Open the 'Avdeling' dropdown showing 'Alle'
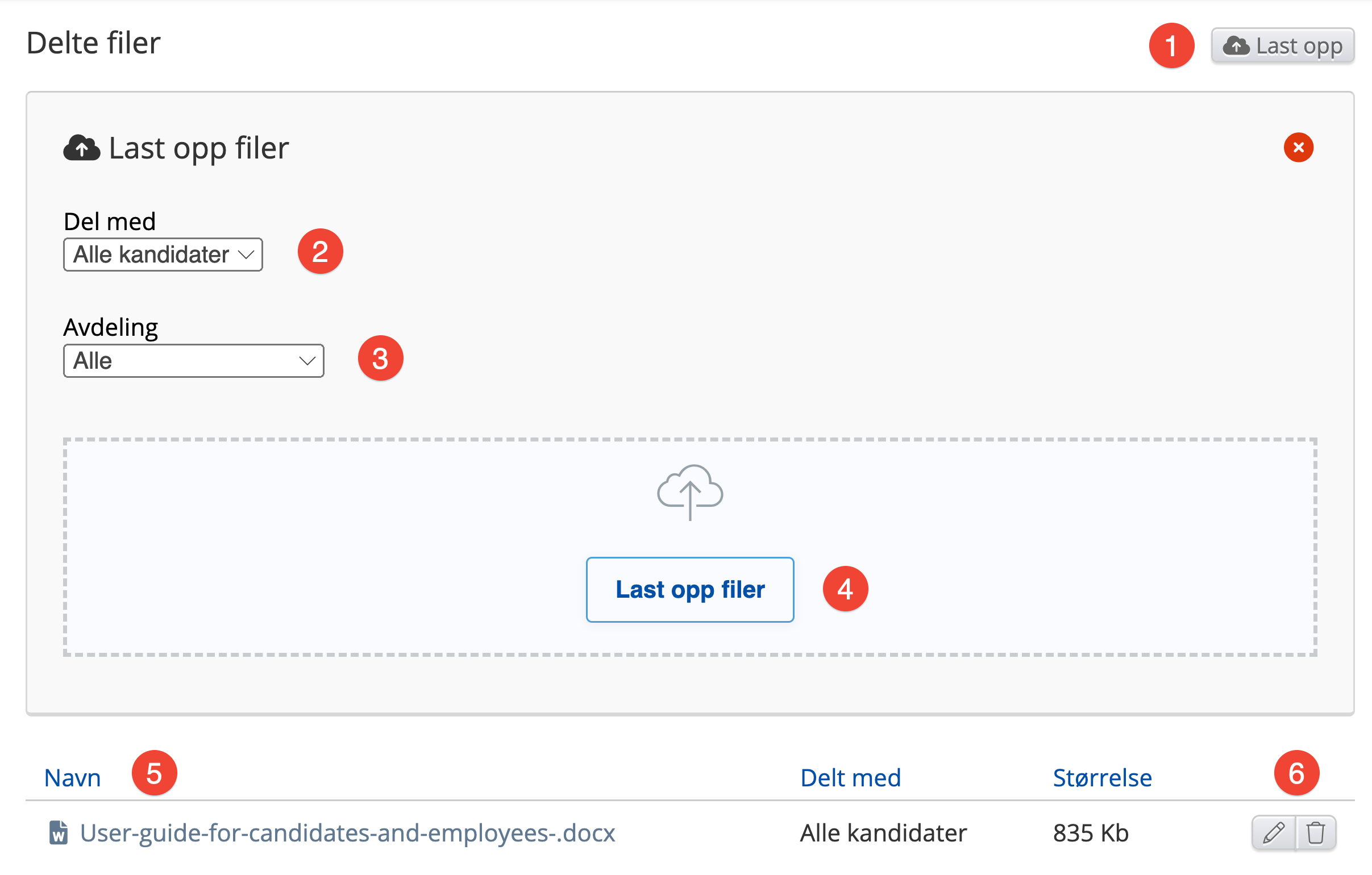Image resolution: width=1372 pixels, height=875 pixels. (x=193, y=361)
